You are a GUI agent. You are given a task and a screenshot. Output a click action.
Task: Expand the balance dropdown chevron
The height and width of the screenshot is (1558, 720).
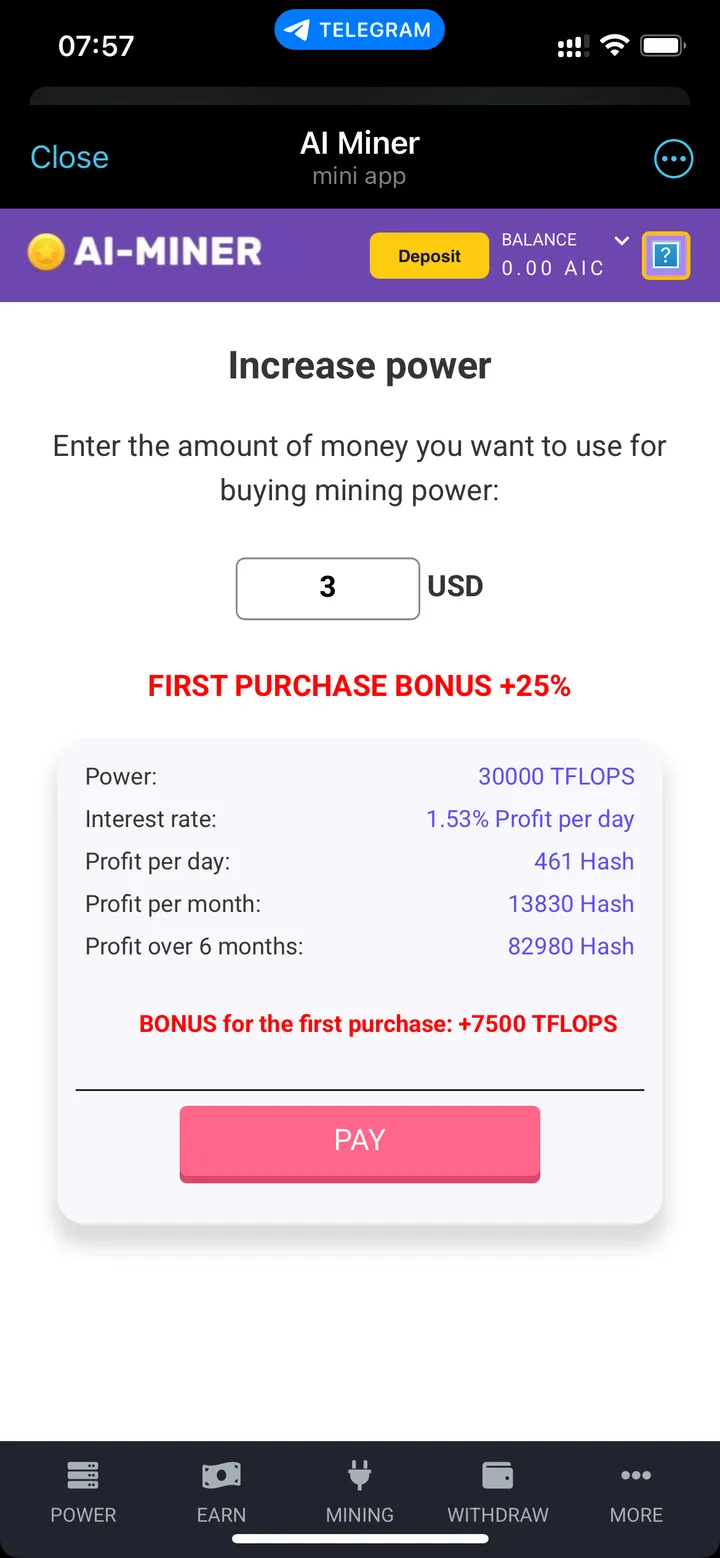[x=621, y=241]
